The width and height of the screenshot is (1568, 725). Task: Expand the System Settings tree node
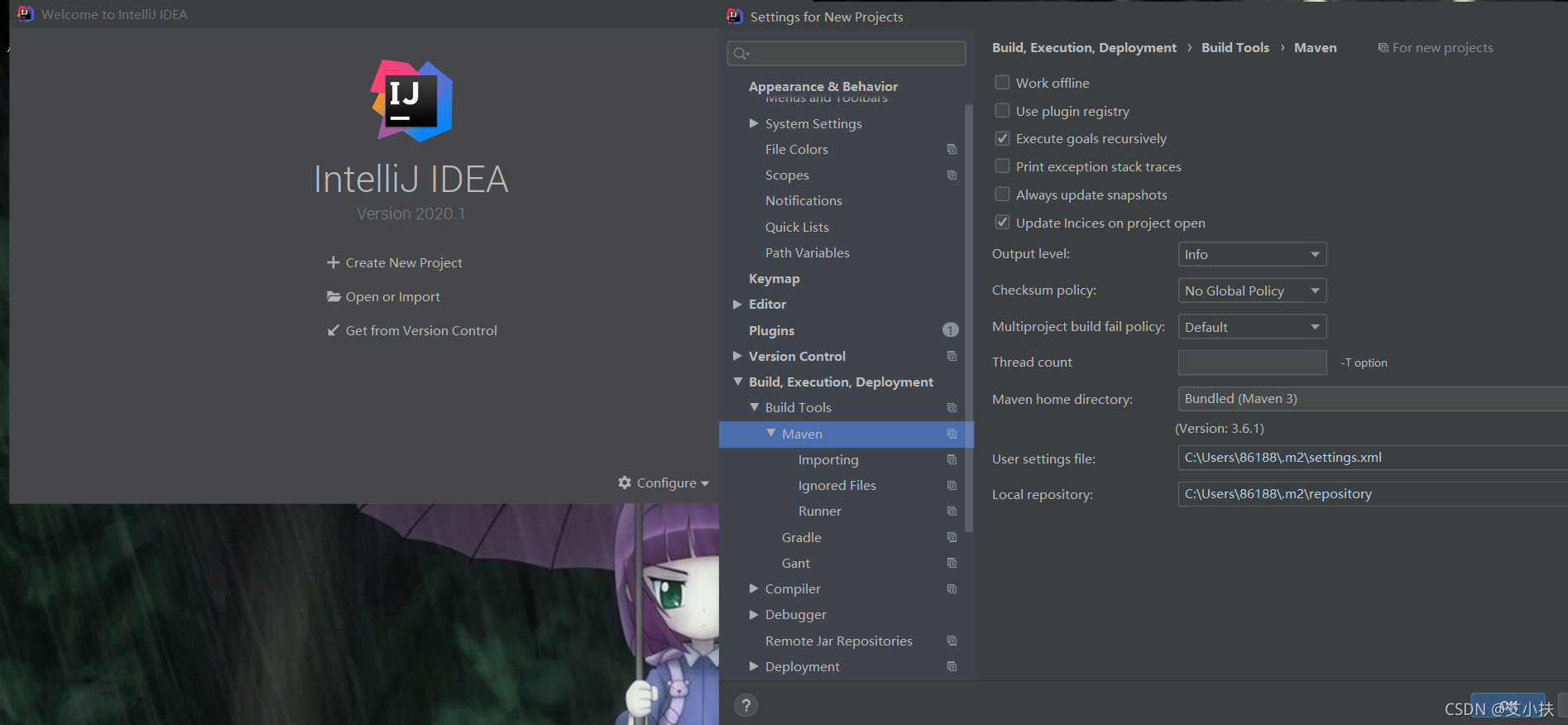click(x=754, y=123)
